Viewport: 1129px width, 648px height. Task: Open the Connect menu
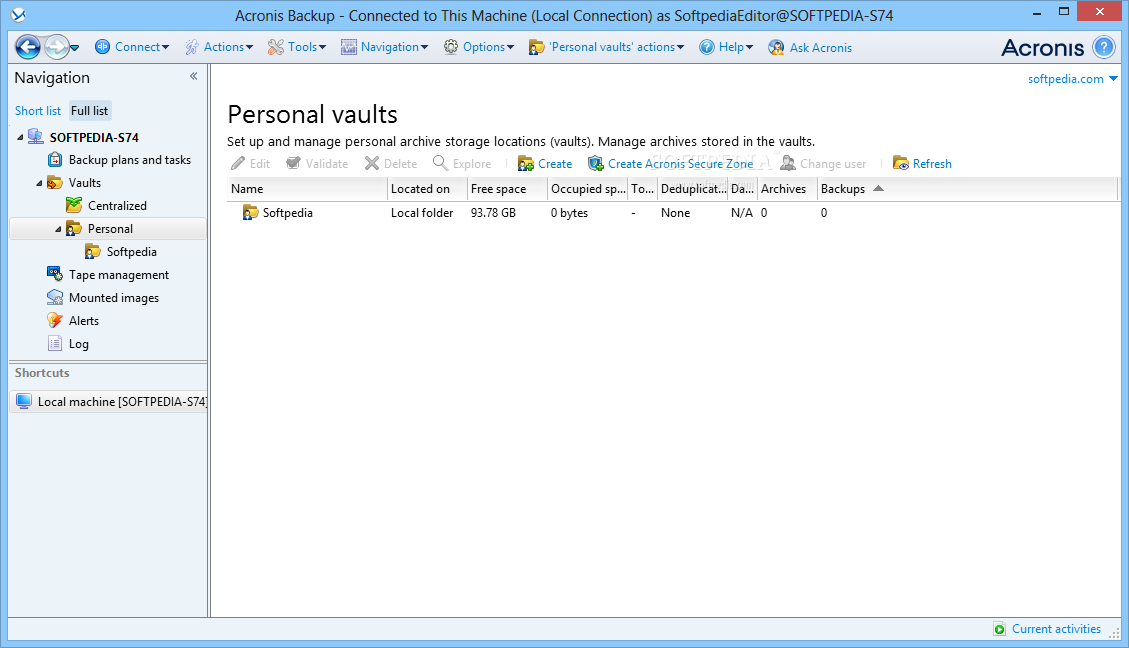[x=132, y=47]
